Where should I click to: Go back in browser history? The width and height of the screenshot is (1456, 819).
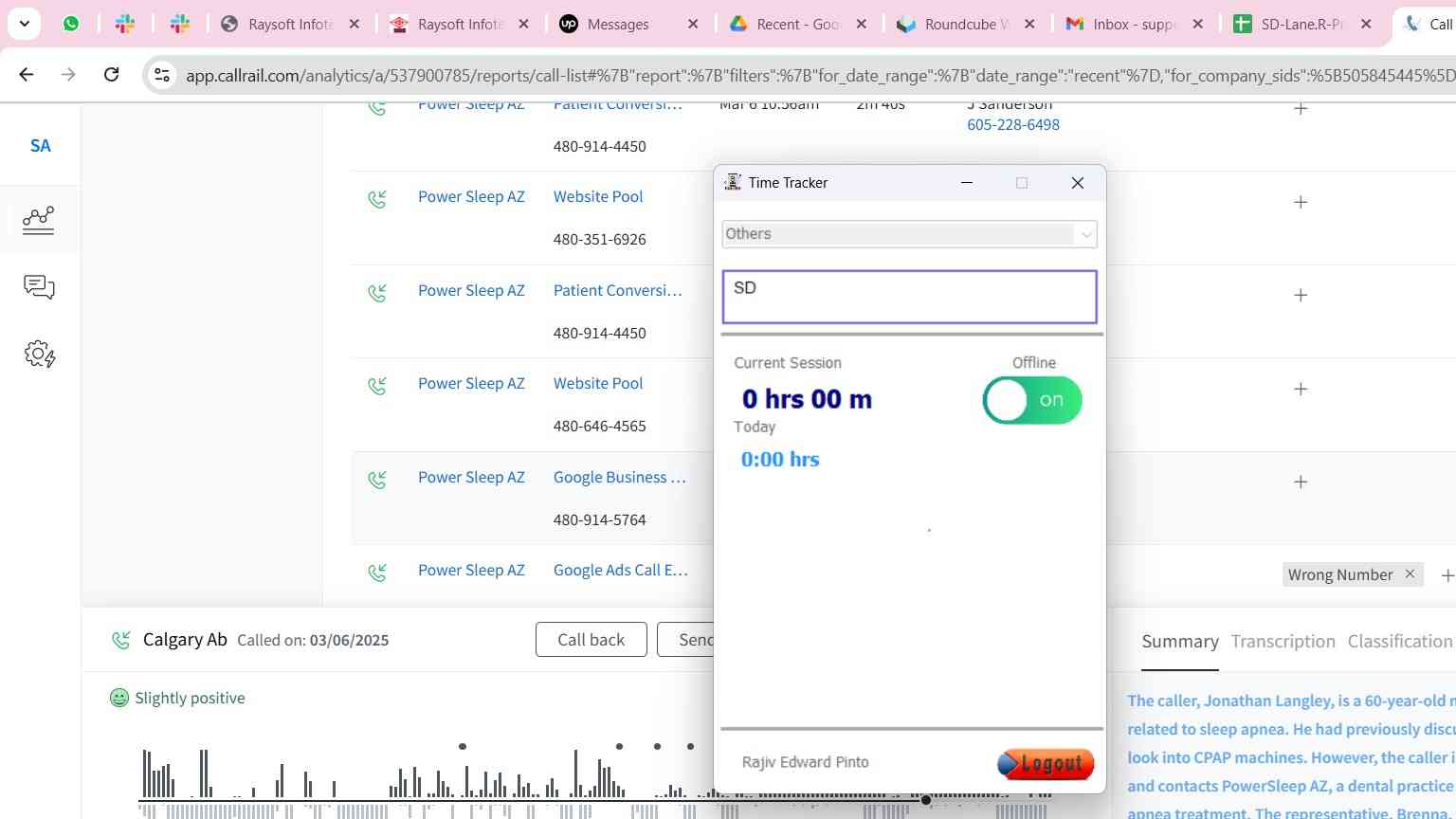(x=27, y=74)
